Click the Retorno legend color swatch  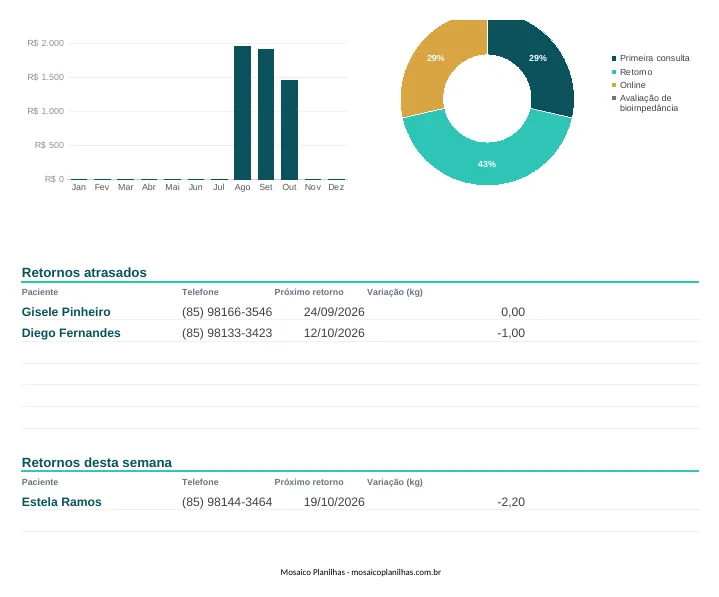point(614,72)
